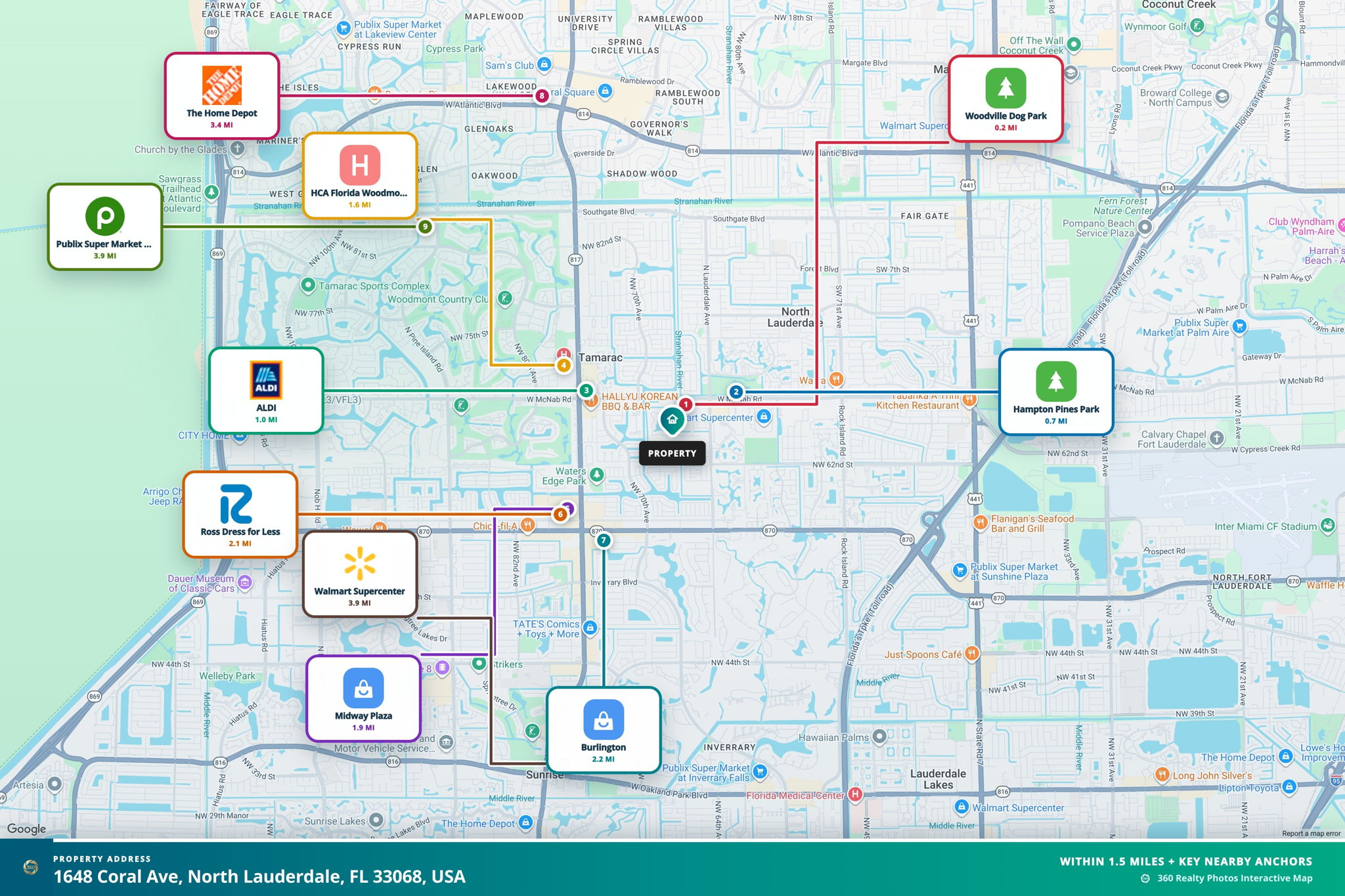The image size is (1345, 896).
Task: Click Church by the Glades pin
Action: (238, 148)
